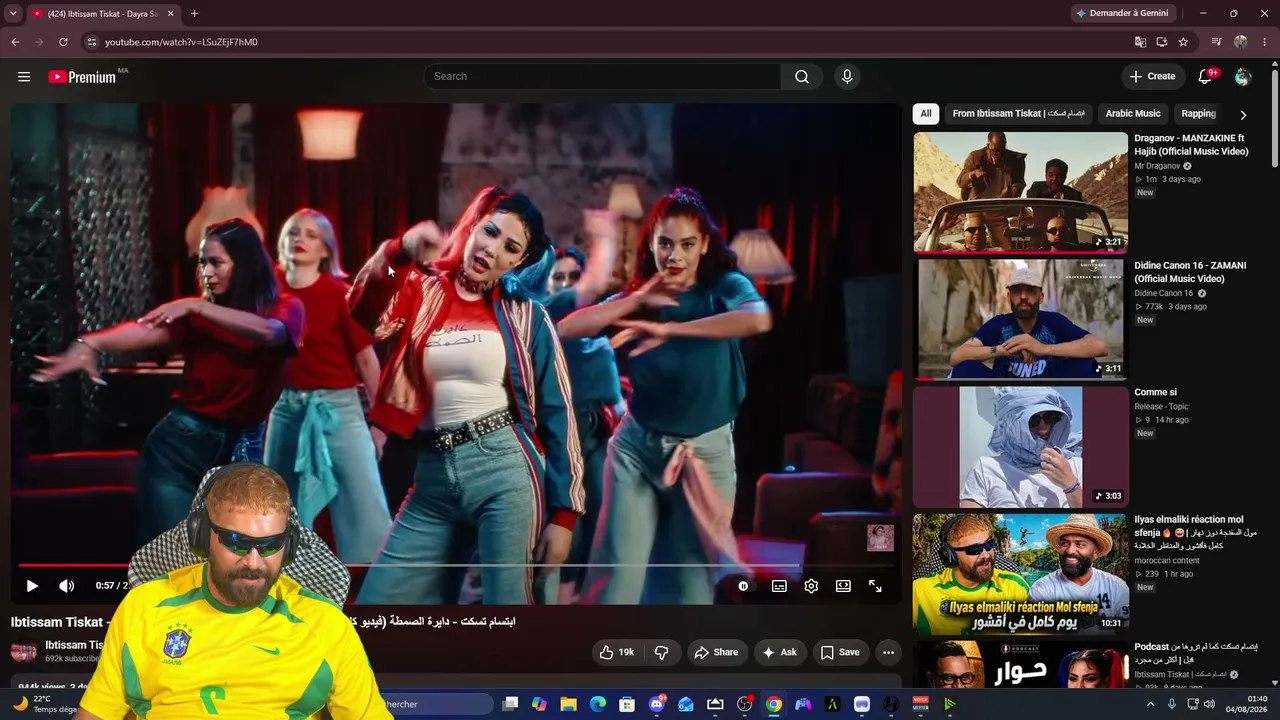Click the Ask button below the video
The image size is (1280, 720).
(780, 652)
